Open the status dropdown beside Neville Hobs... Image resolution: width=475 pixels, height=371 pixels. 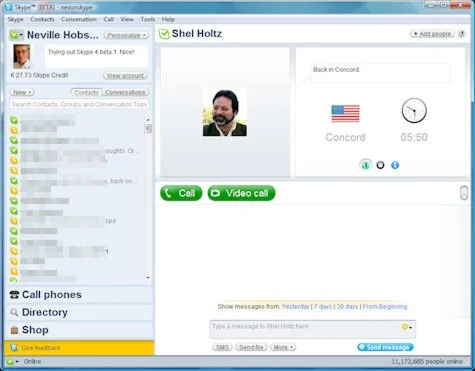pos(16,35)
